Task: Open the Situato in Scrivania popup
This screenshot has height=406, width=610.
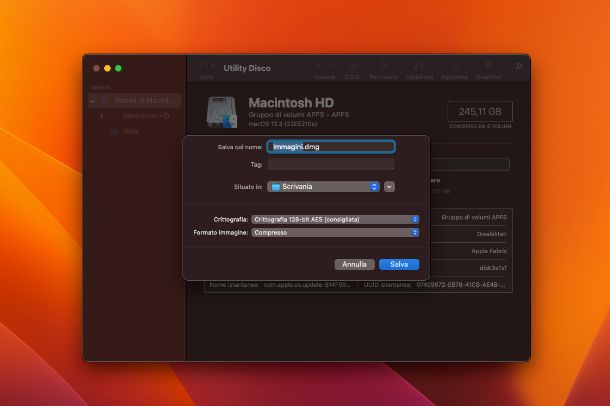Action: (x=323, y=187)
